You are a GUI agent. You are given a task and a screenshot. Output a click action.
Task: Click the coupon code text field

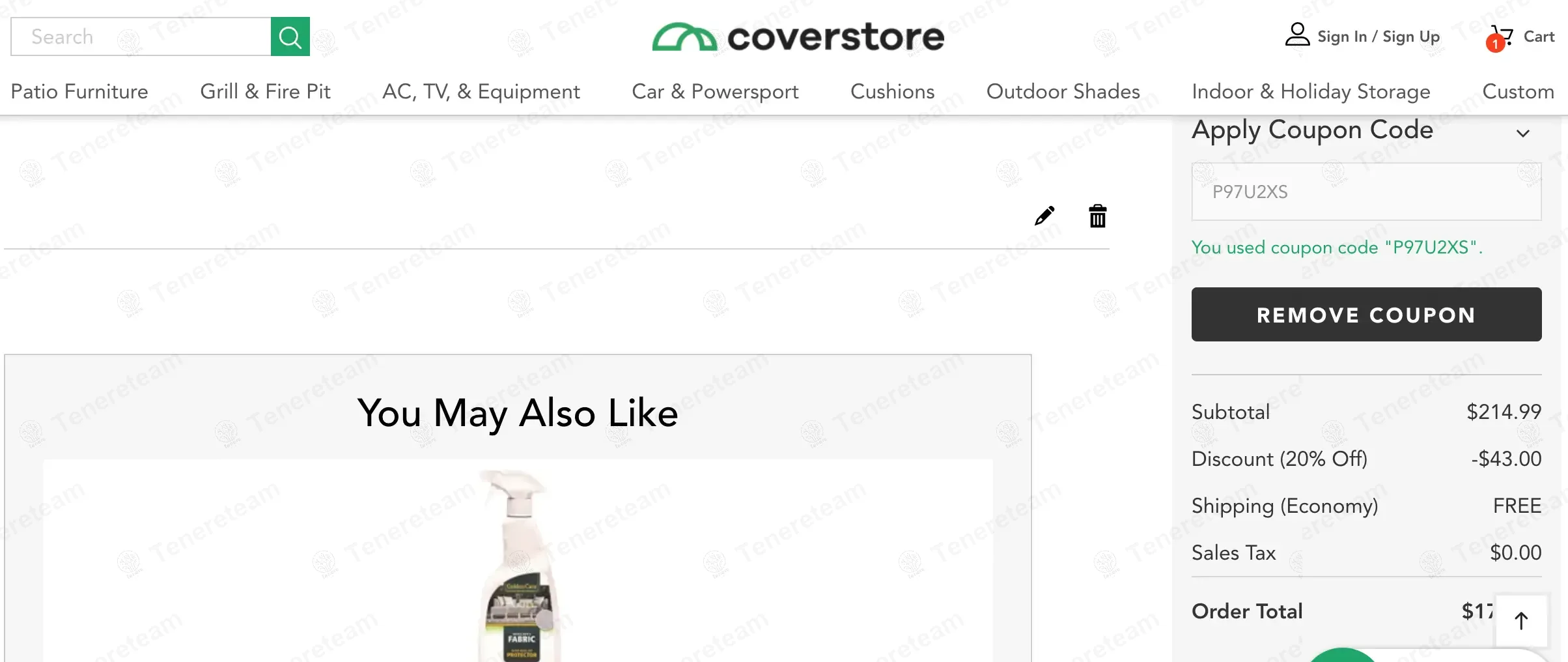coord(1366,192)
